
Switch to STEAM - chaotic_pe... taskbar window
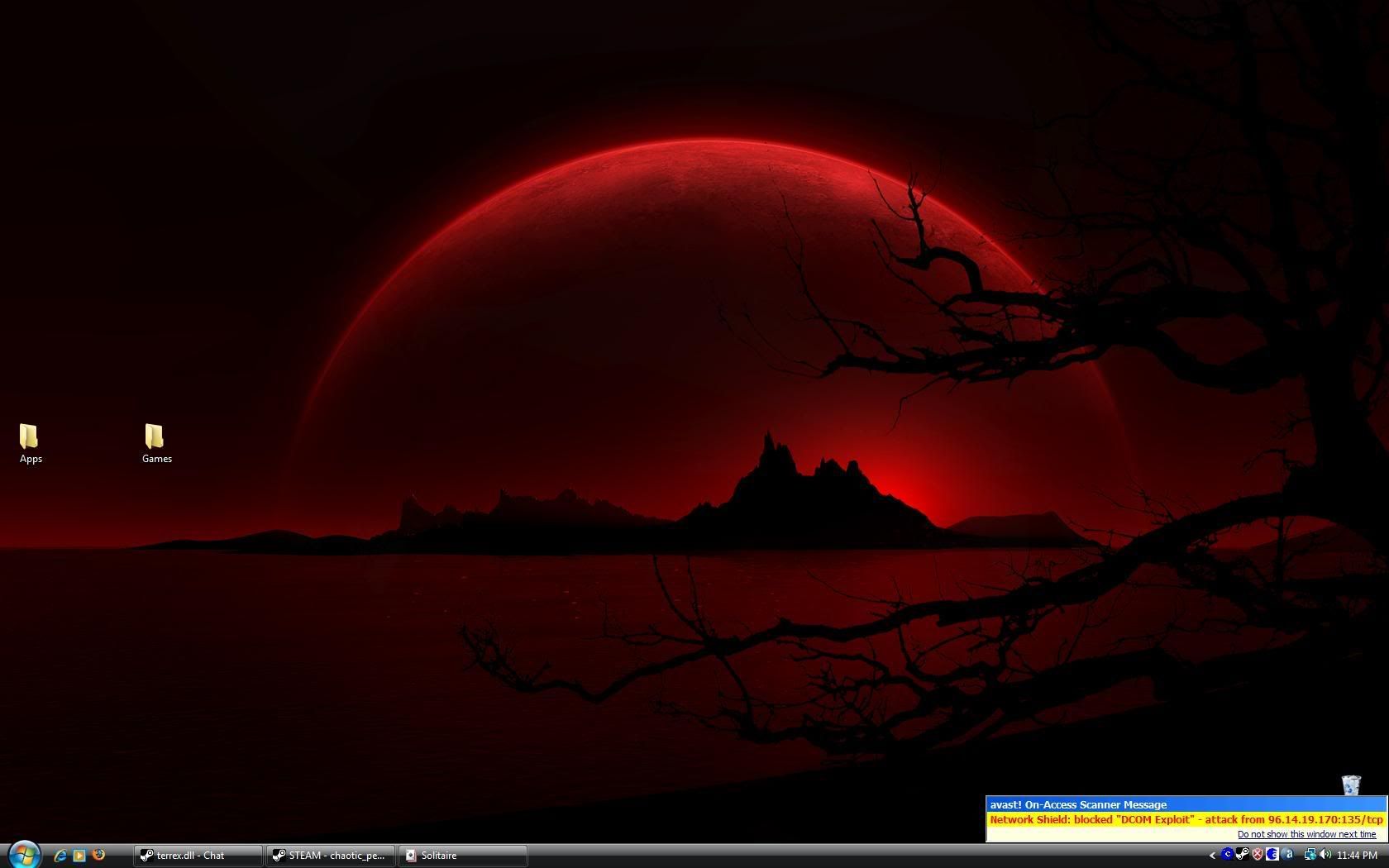[x=330, y=856]
